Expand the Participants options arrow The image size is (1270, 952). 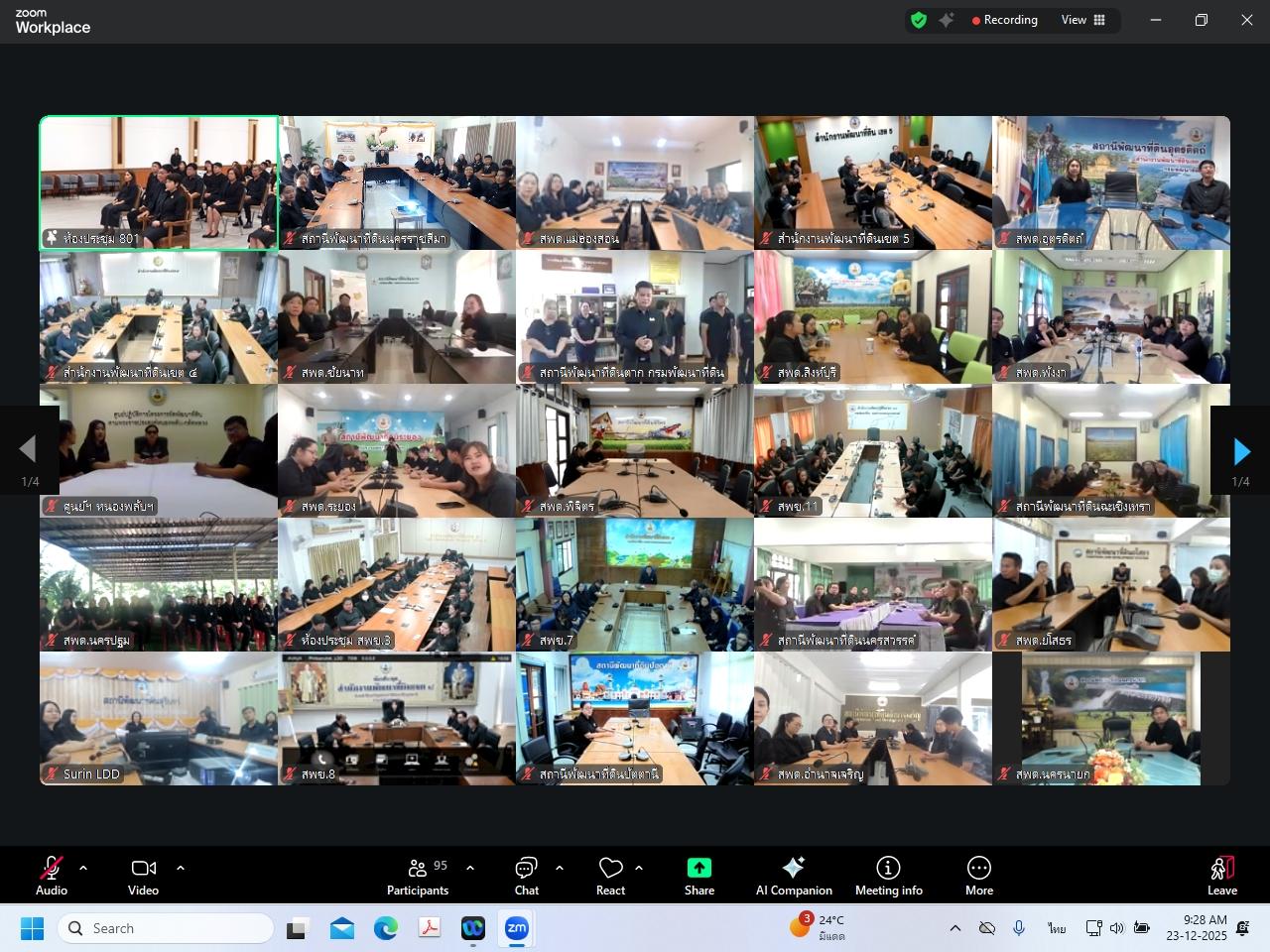[x=470, y=868]
